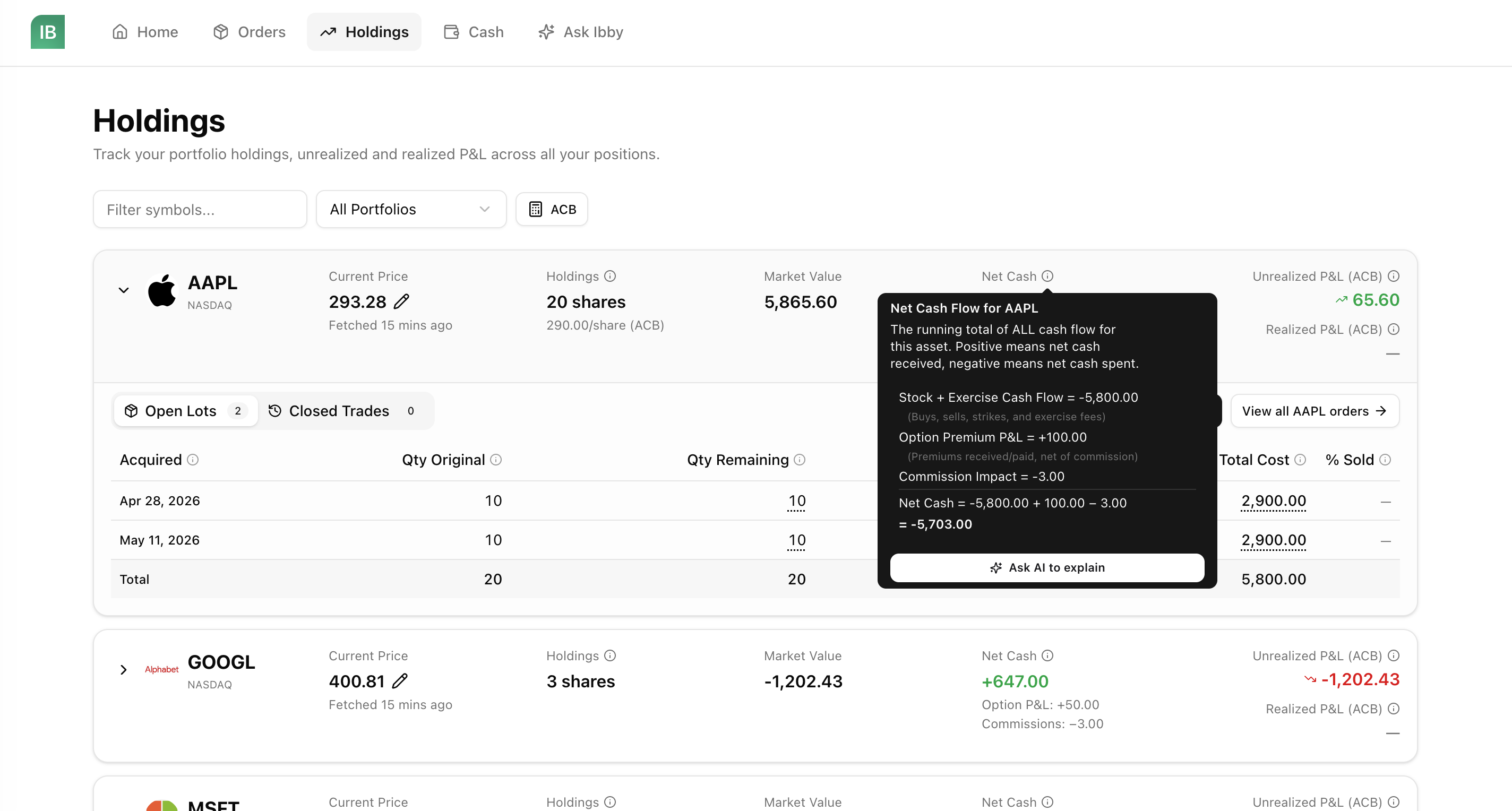The height and width of the screenshot is (811, 1512).
Task: Toggle the ACB cost basis button
Action: coord(552,209)
